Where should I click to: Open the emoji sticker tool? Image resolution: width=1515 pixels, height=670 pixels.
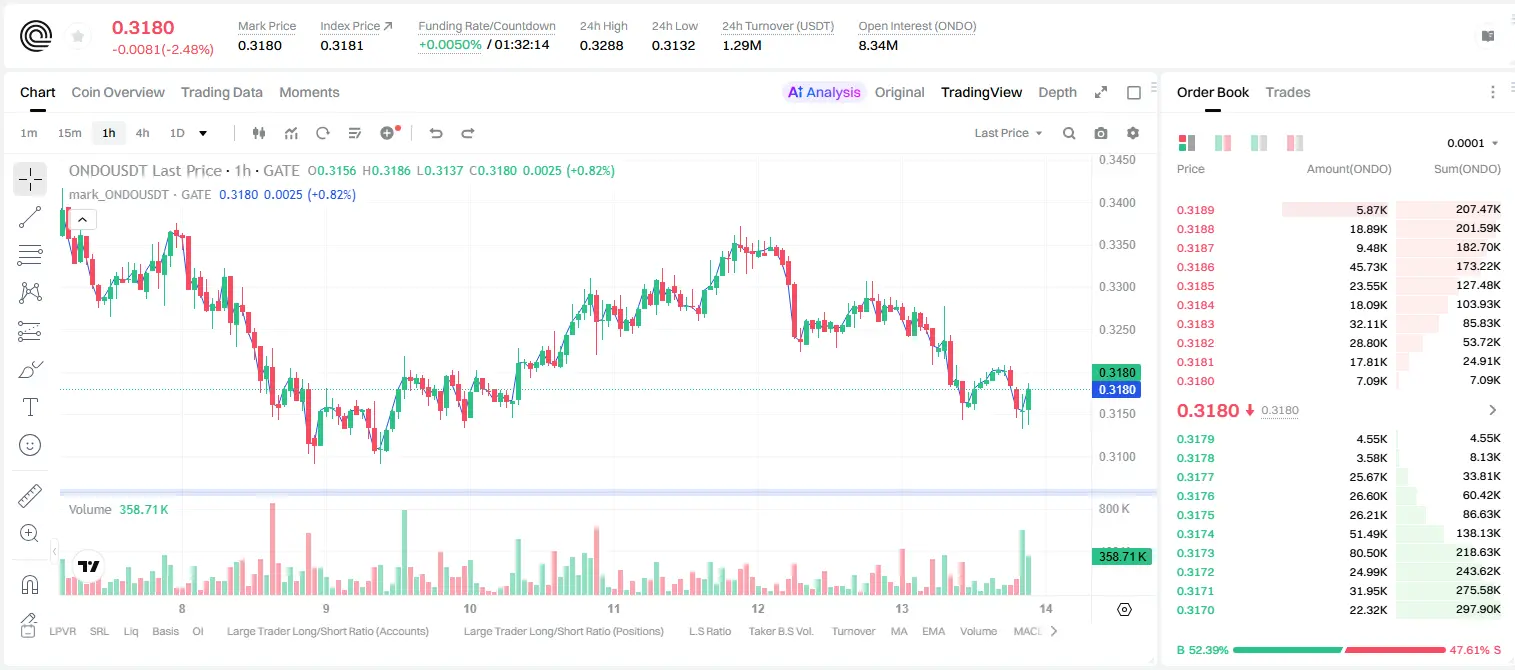coord(30,445)
